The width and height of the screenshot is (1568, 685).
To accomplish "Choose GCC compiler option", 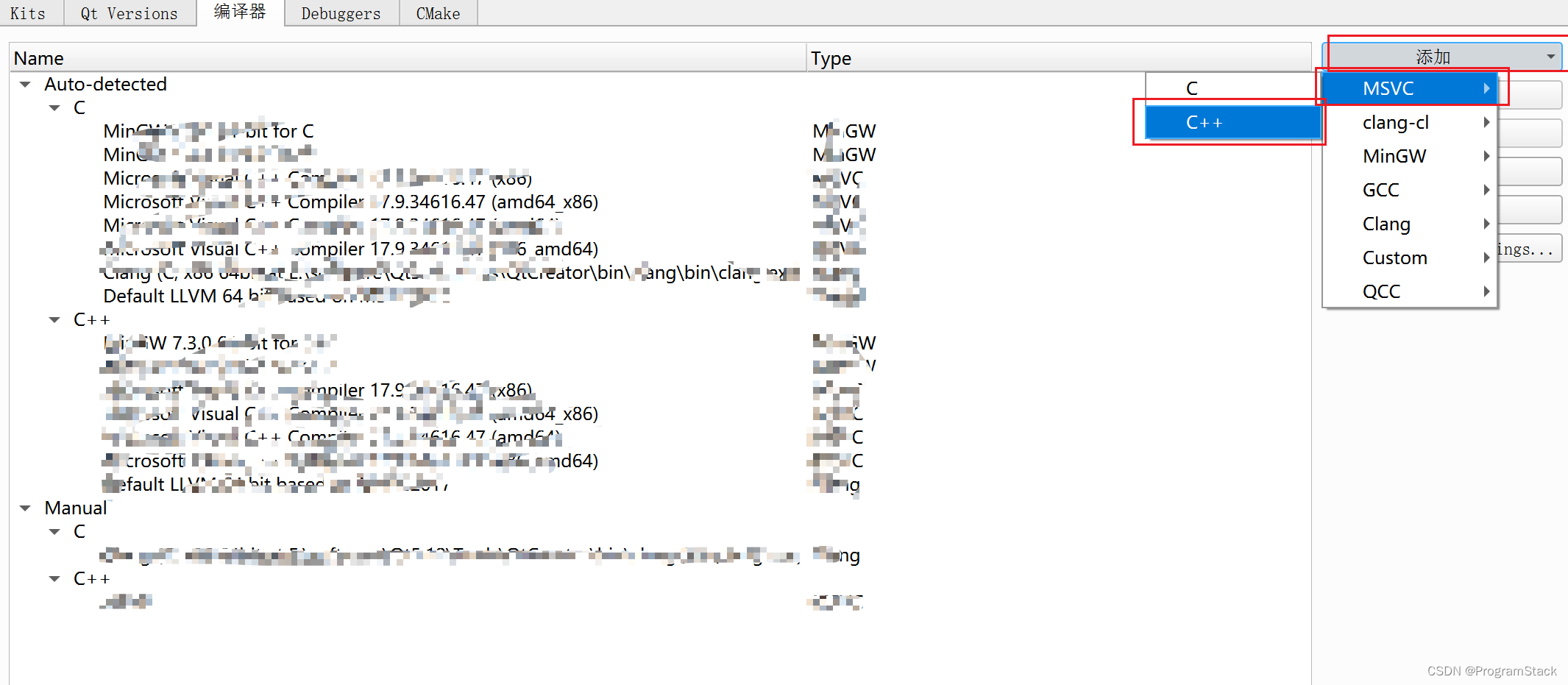I will [1380, 189].
